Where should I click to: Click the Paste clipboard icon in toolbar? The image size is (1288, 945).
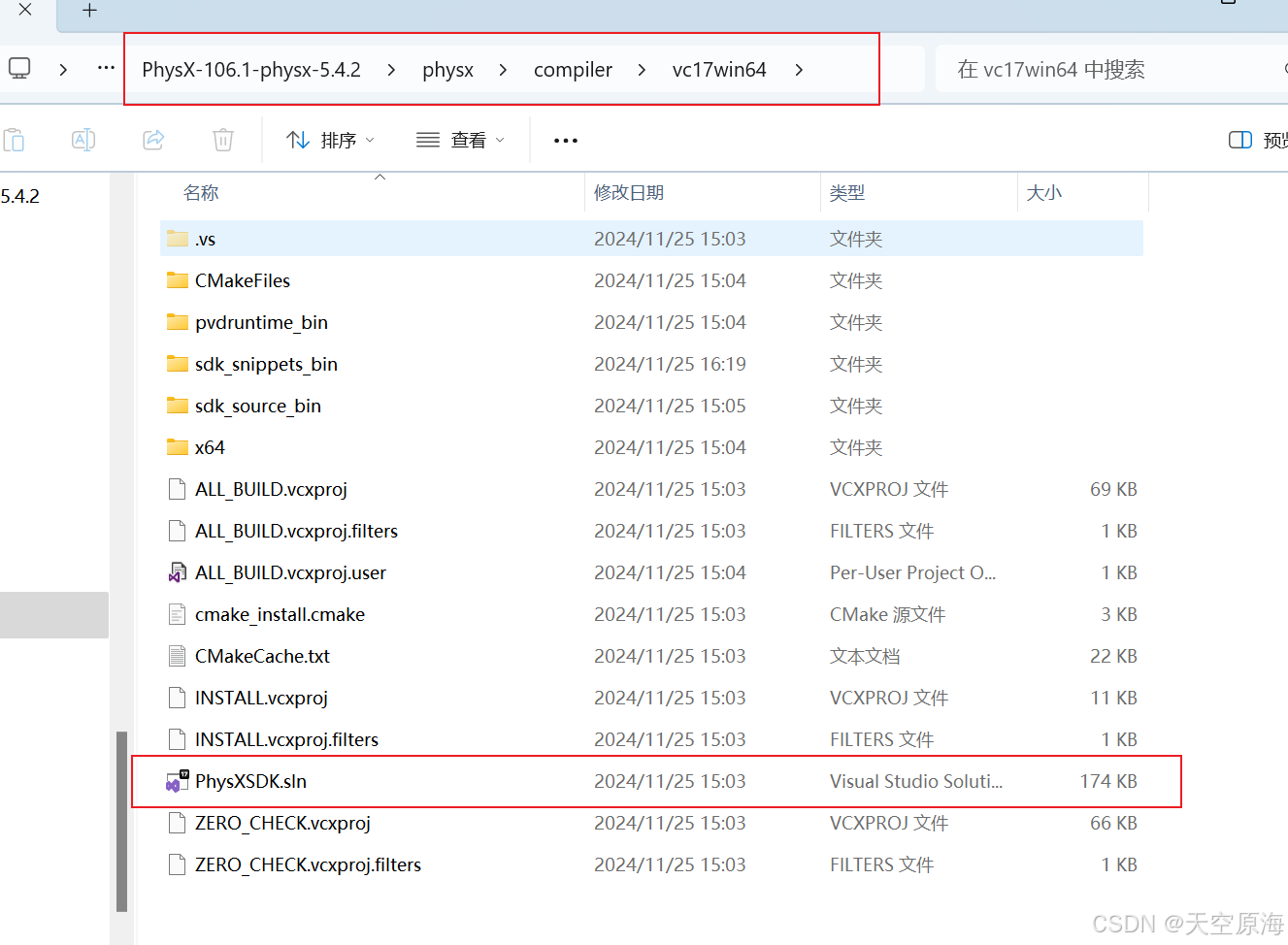14,140
